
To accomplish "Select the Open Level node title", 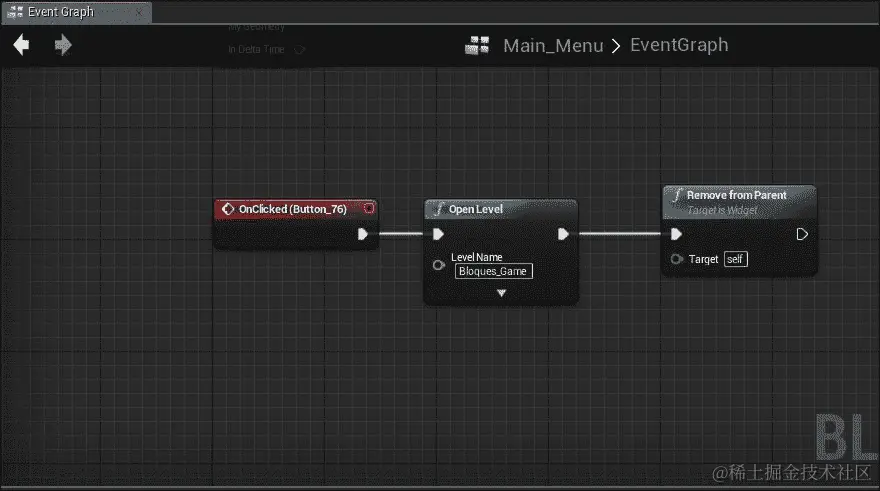I will click(x=475, y=209).
